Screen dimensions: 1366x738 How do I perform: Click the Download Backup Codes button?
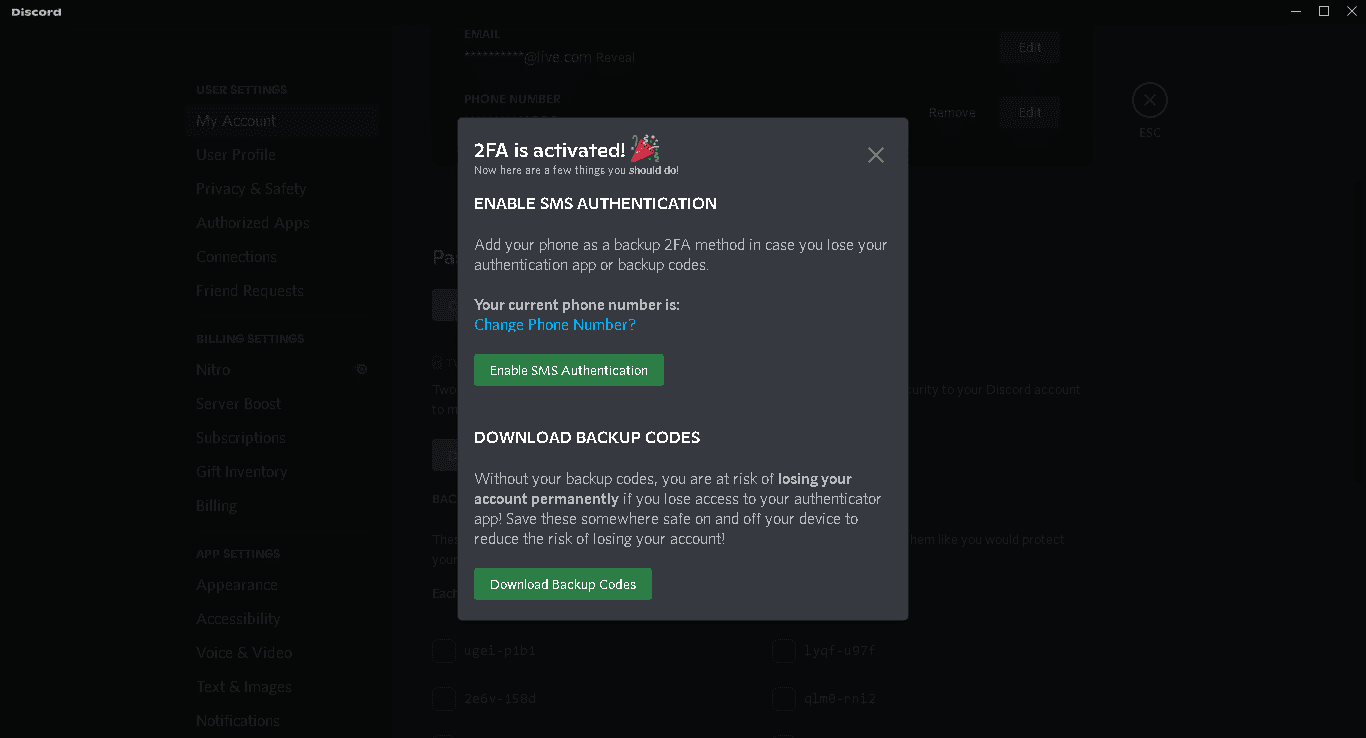563,584
